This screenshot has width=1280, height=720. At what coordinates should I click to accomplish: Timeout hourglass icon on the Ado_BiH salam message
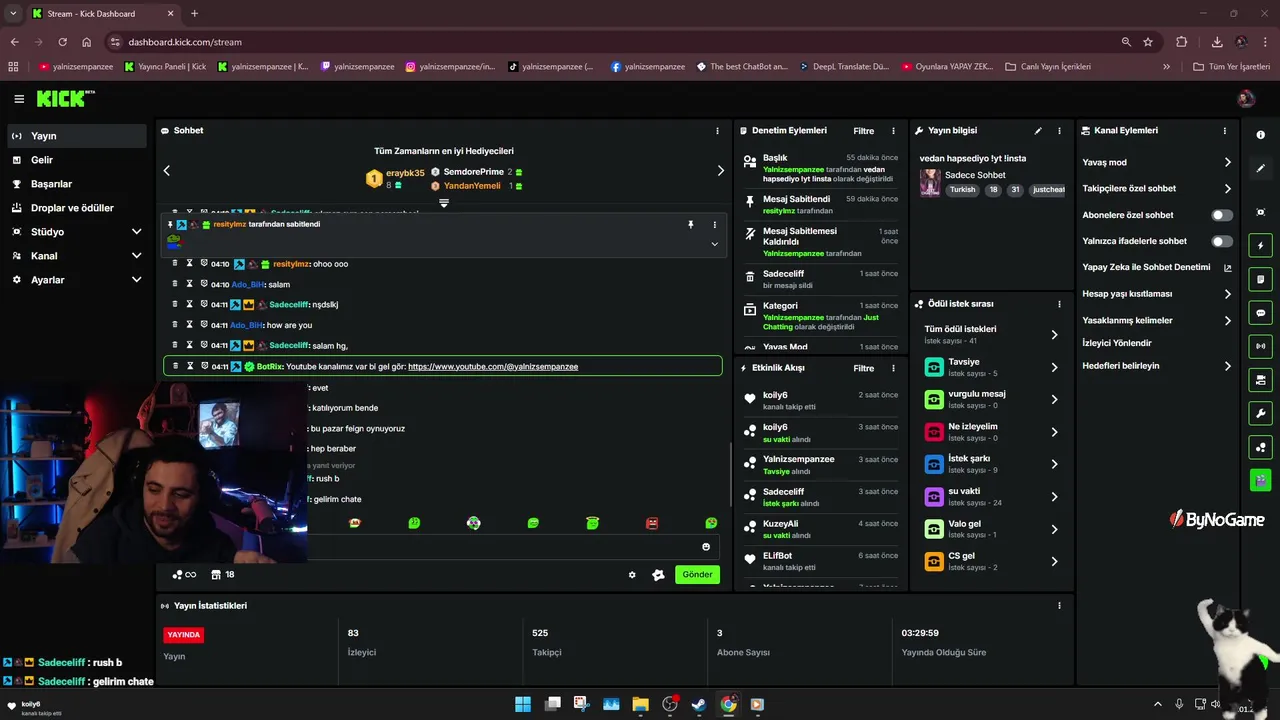(190, 284)
